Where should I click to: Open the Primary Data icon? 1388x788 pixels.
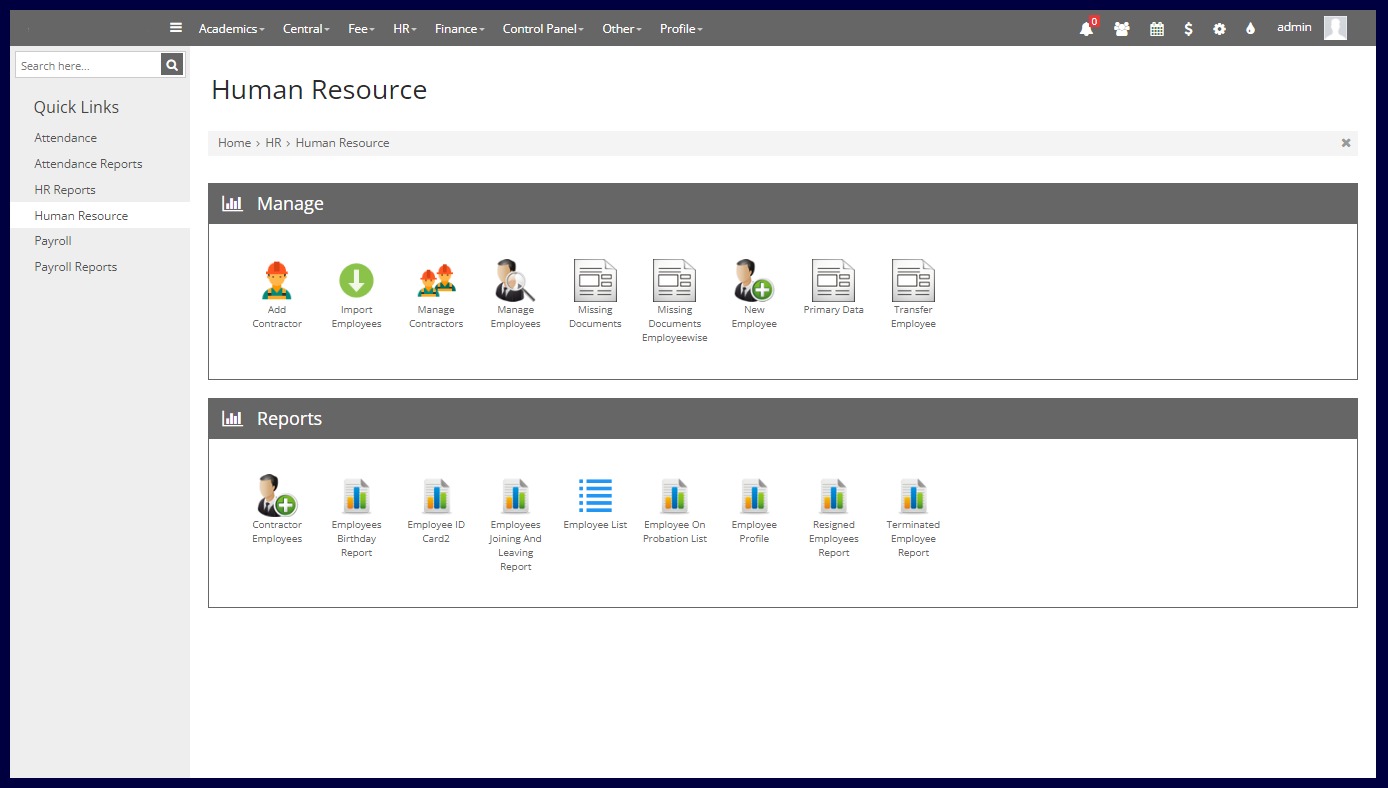(834, 281)
